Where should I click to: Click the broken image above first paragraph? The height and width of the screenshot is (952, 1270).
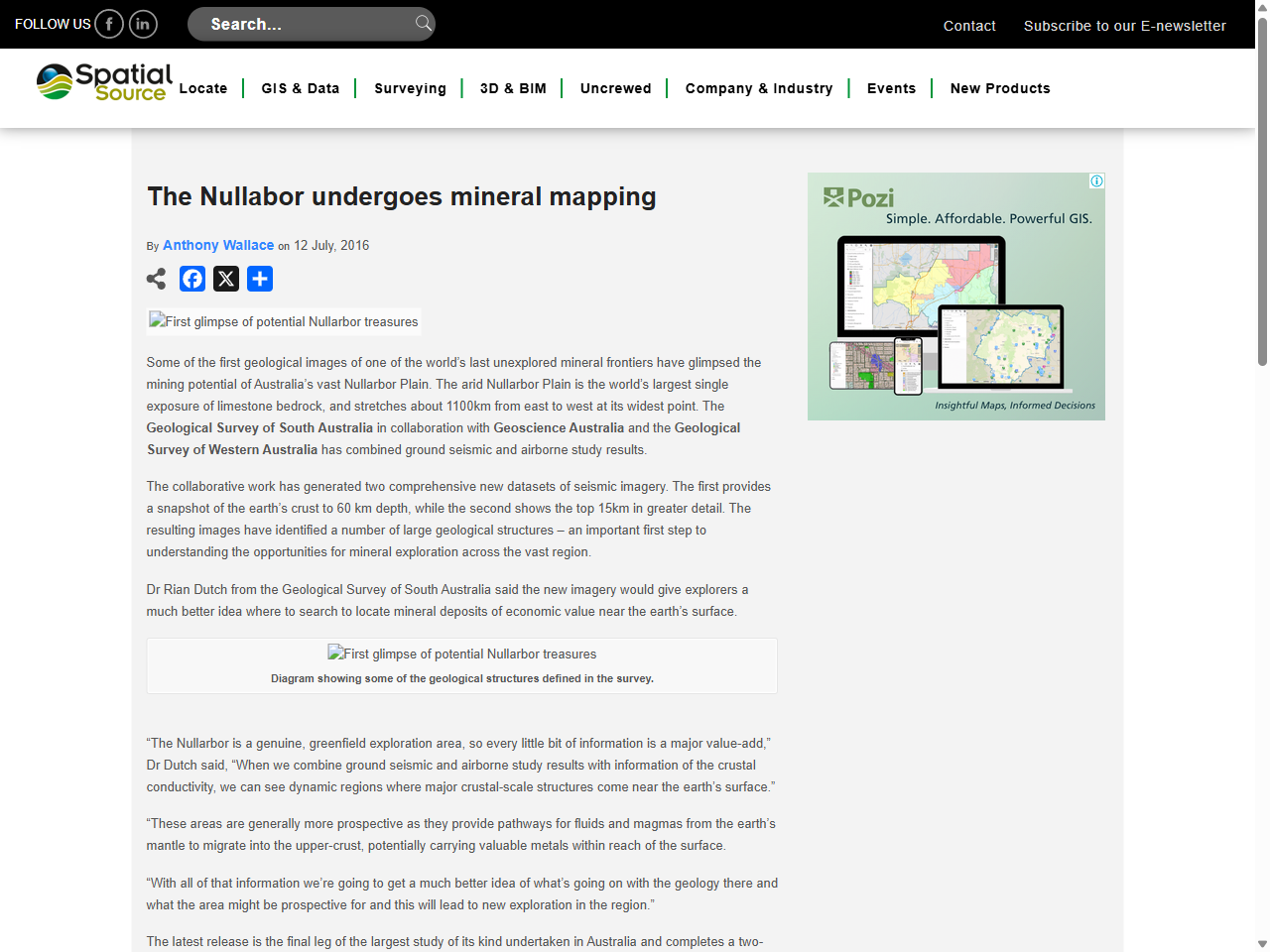pyautogui.click(x=284, y=321)
